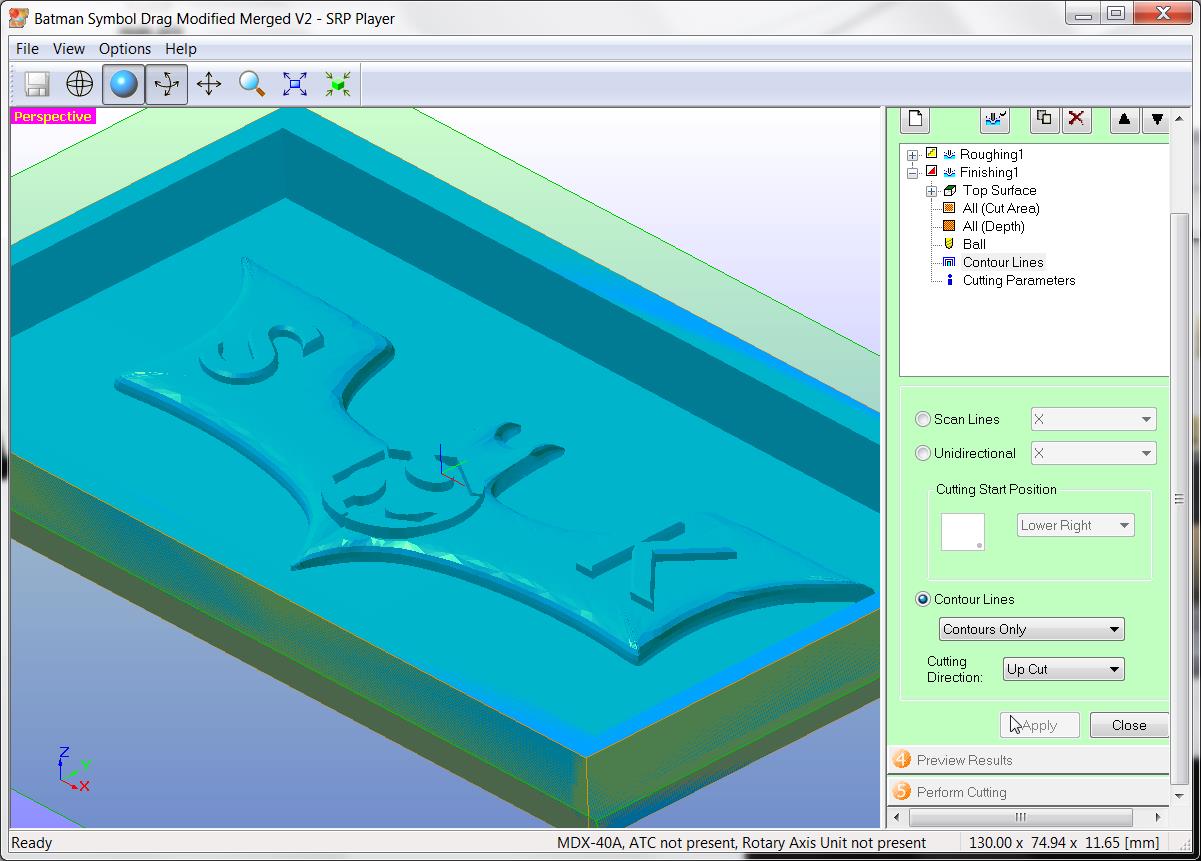Select the Scan Lines radio button
The width and height of the screenshot is (1201, 861).
(x=923, y=419)
